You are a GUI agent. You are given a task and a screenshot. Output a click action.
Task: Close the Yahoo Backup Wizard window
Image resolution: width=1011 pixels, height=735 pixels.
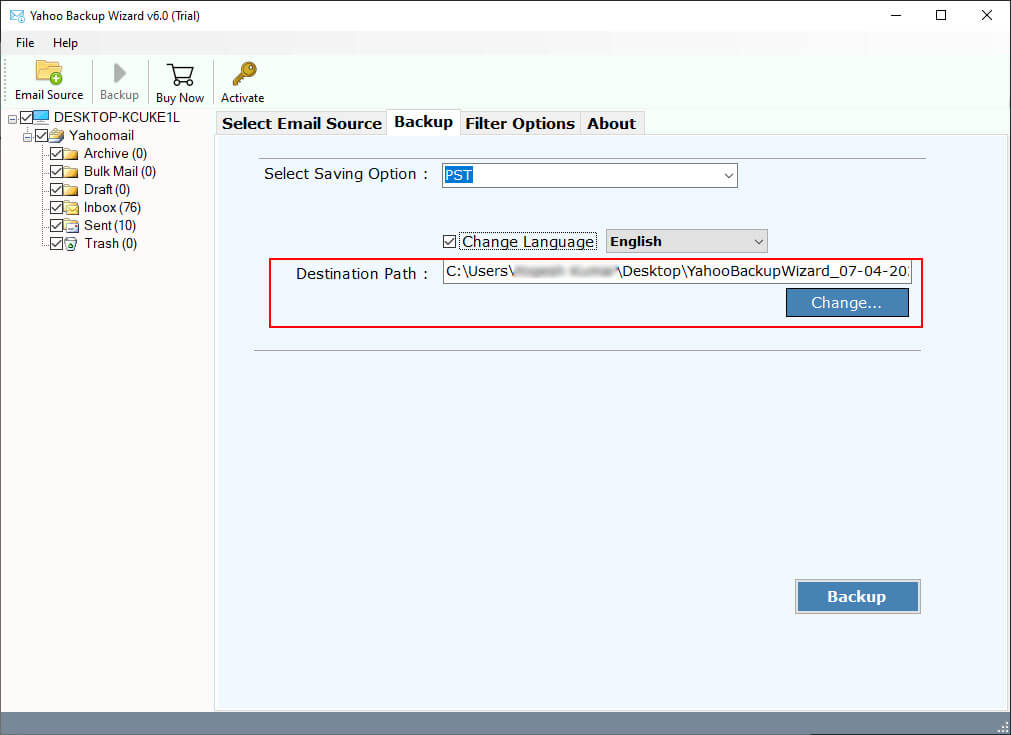[986, 15]
